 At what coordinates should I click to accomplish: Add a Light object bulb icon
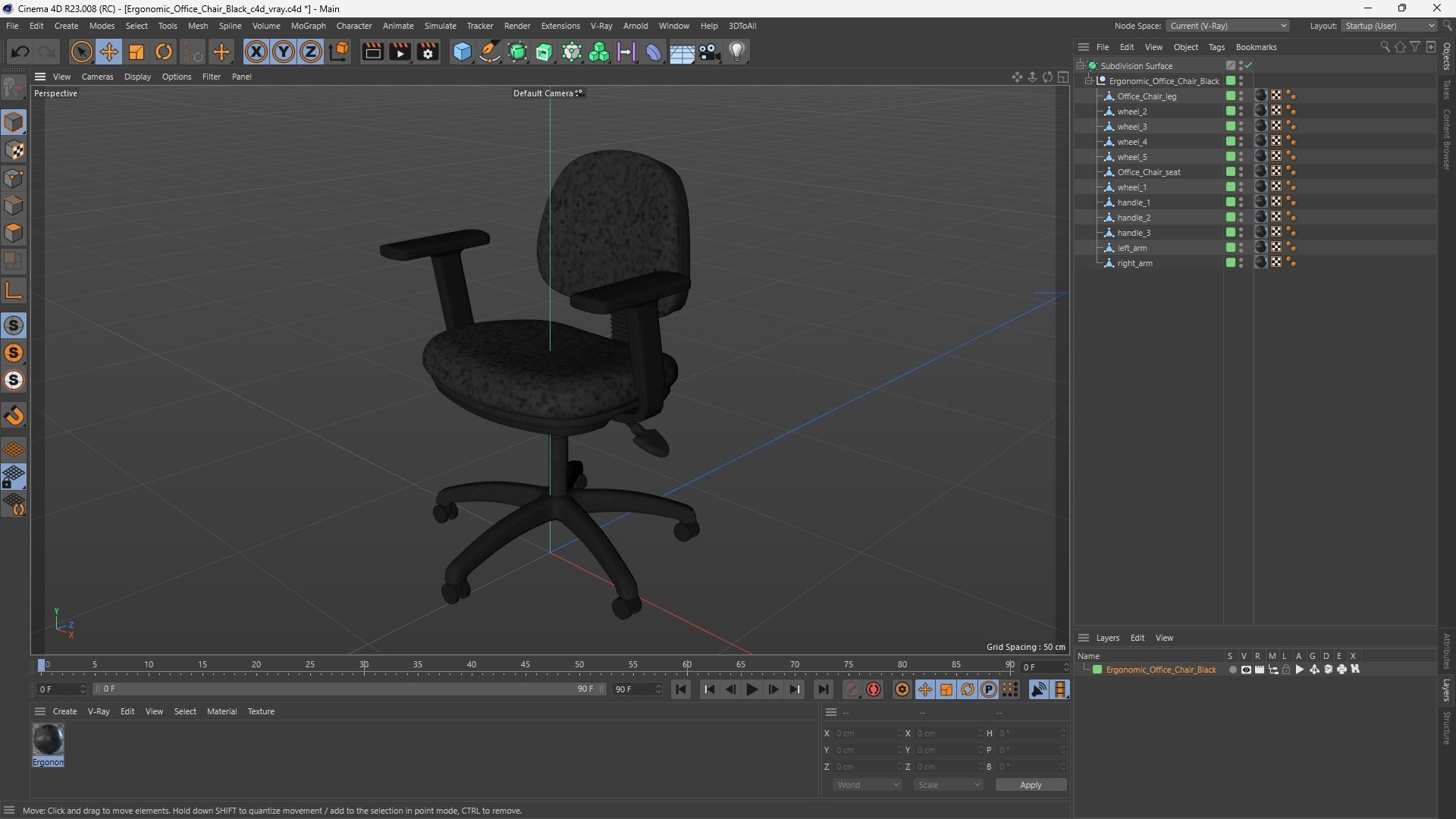(737, 52)
